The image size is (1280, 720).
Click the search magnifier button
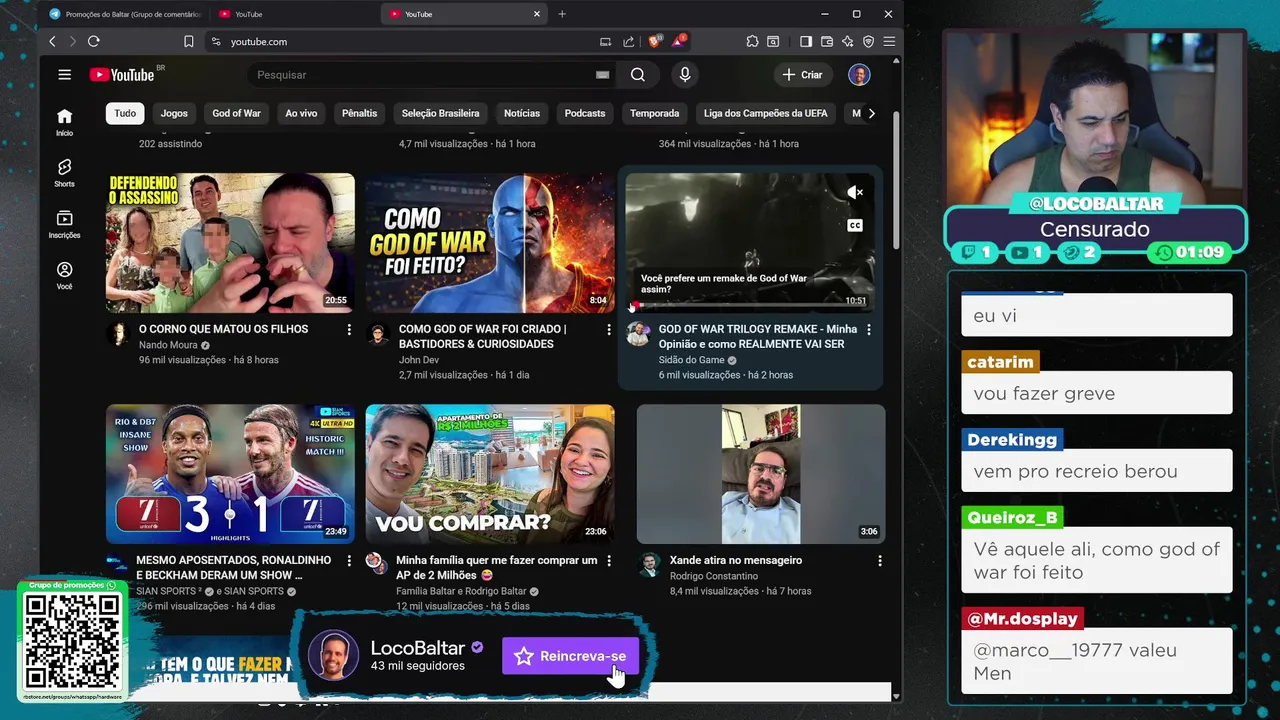tap(638, 75)
